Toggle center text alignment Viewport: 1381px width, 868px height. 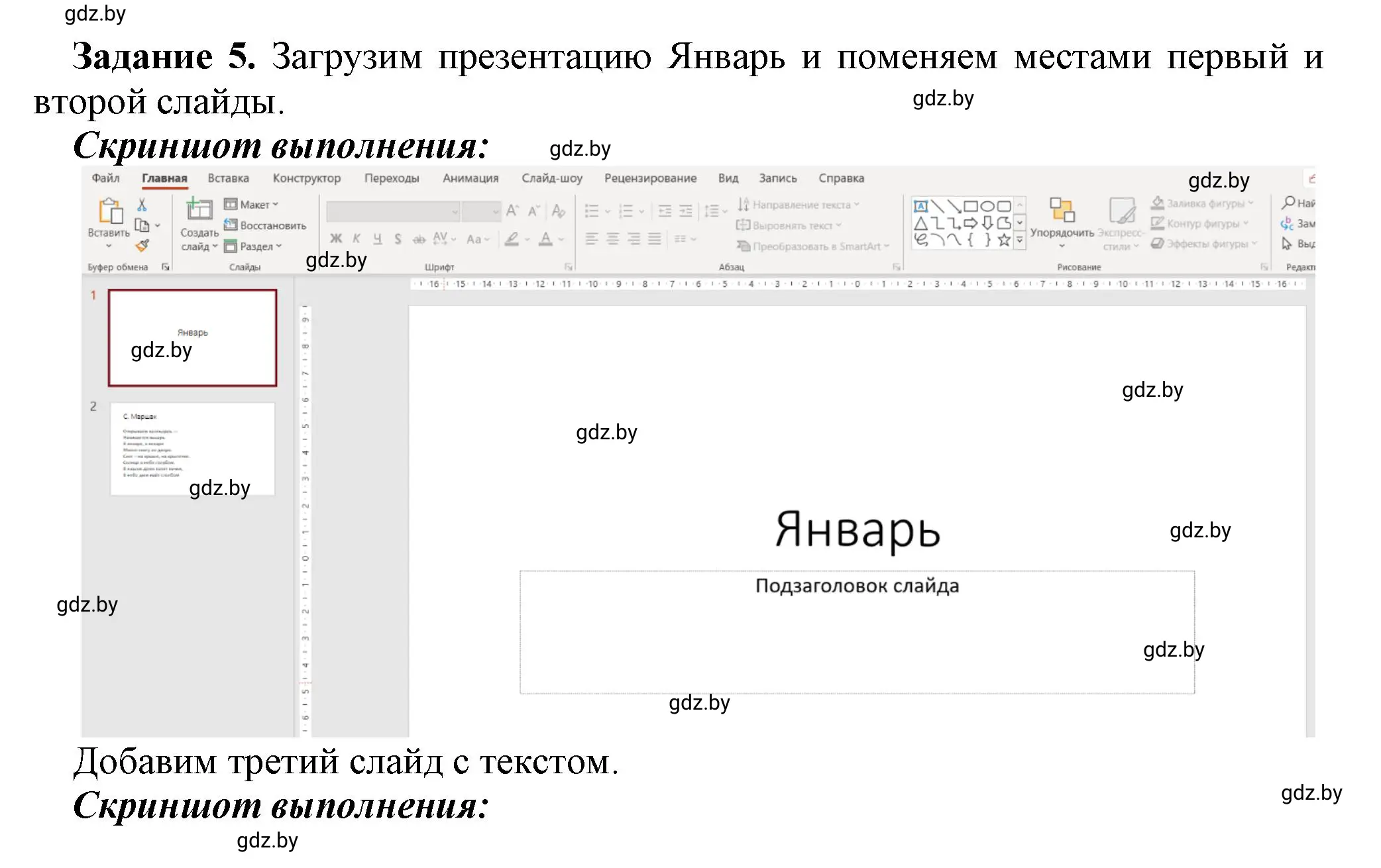click(x=613, y=239)
